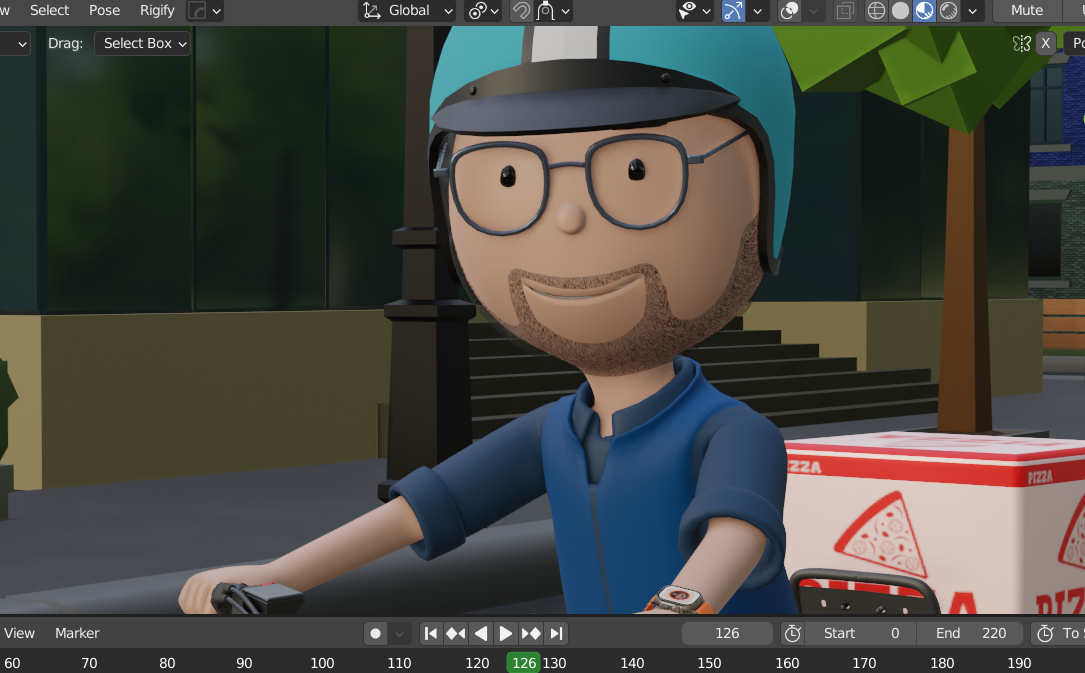Jump to previous keyframe
1085x673 pixels.
(x=456, y=633)
